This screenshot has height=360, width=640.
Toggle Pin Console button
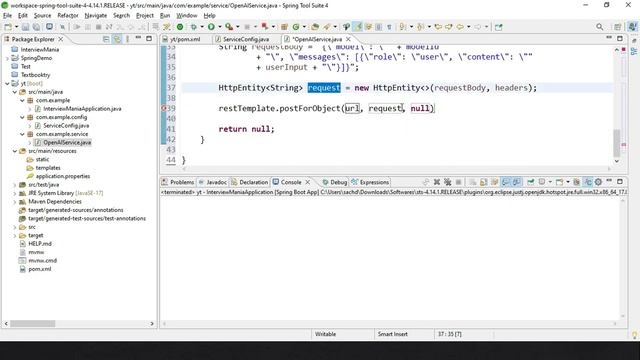pos(531,182)
